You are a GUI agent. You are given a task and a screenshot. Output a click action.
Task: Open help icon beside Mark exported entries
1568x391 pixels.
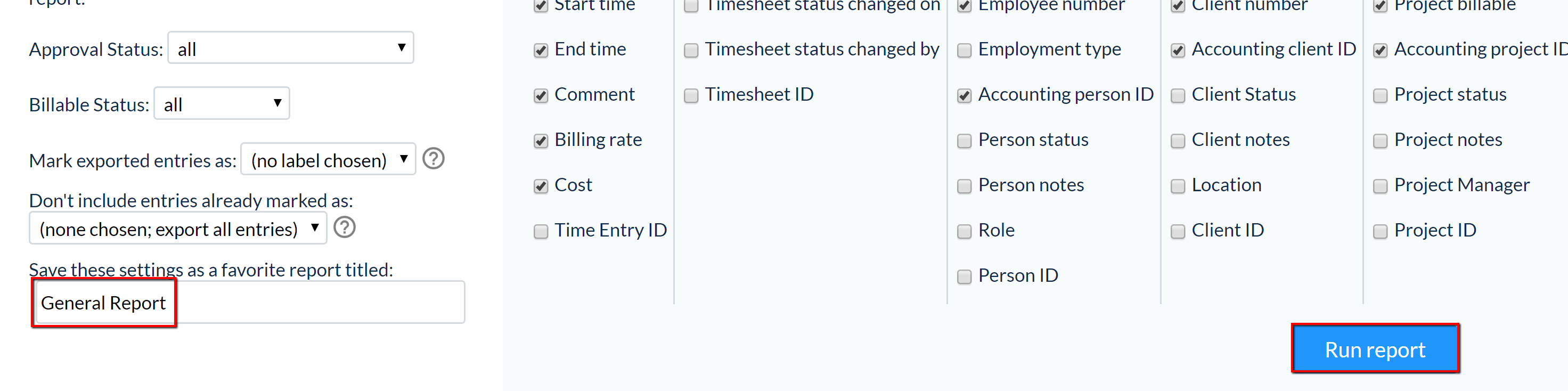tap(434, 159)
